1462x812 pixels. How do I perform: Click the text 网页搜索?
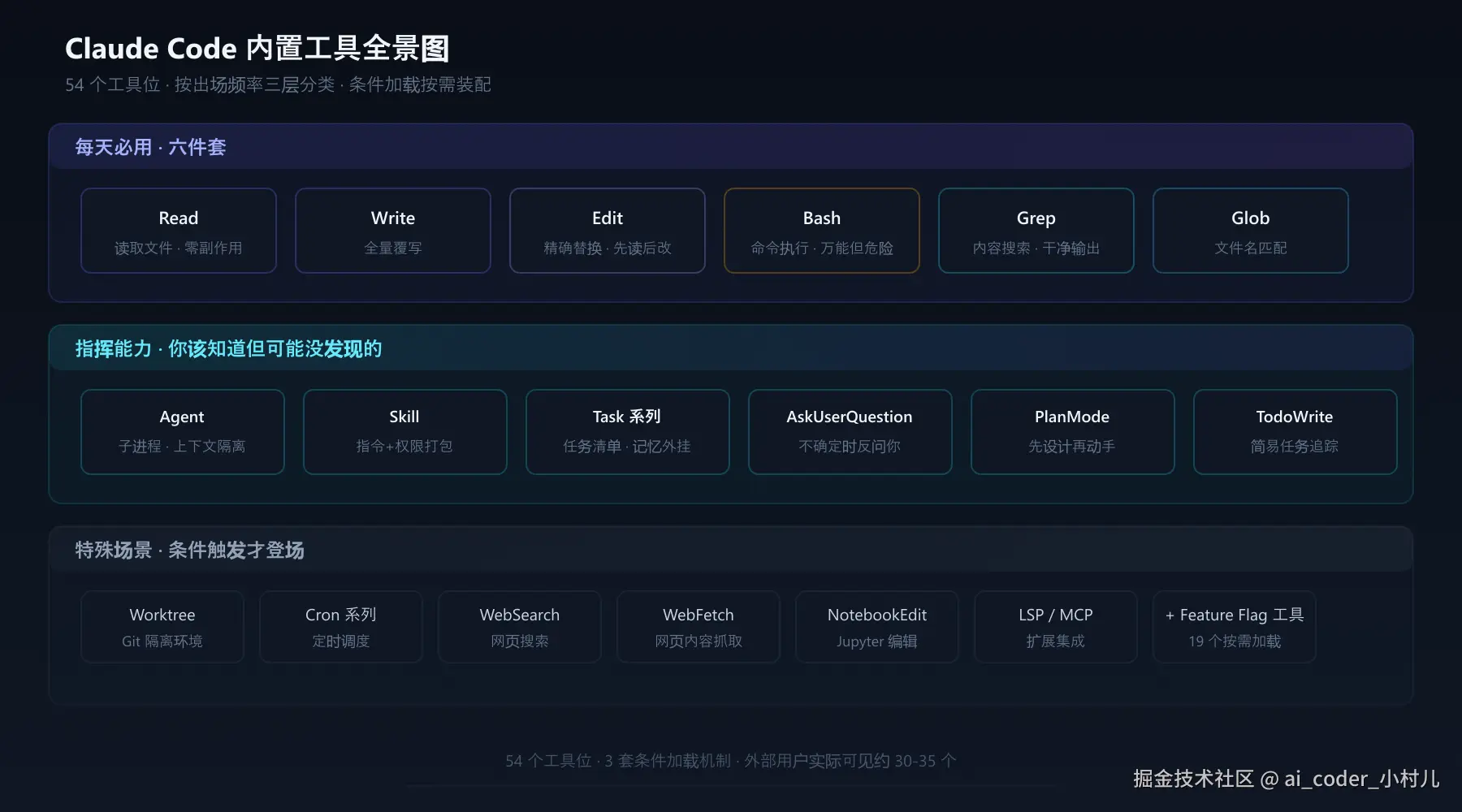[x=520, y=641]
